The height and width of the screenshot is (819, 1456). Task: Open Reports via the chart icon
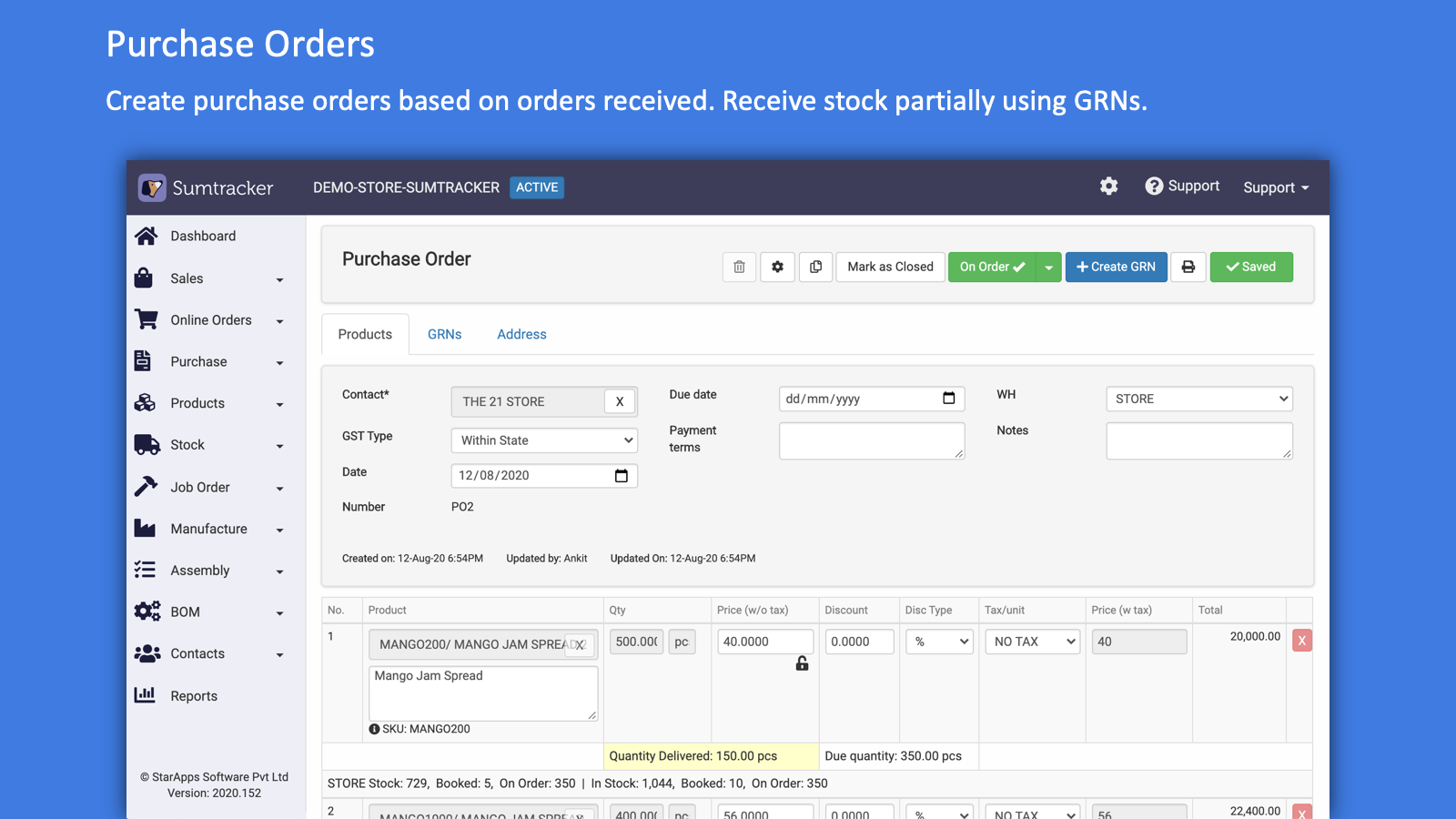(x=146, y=695)
